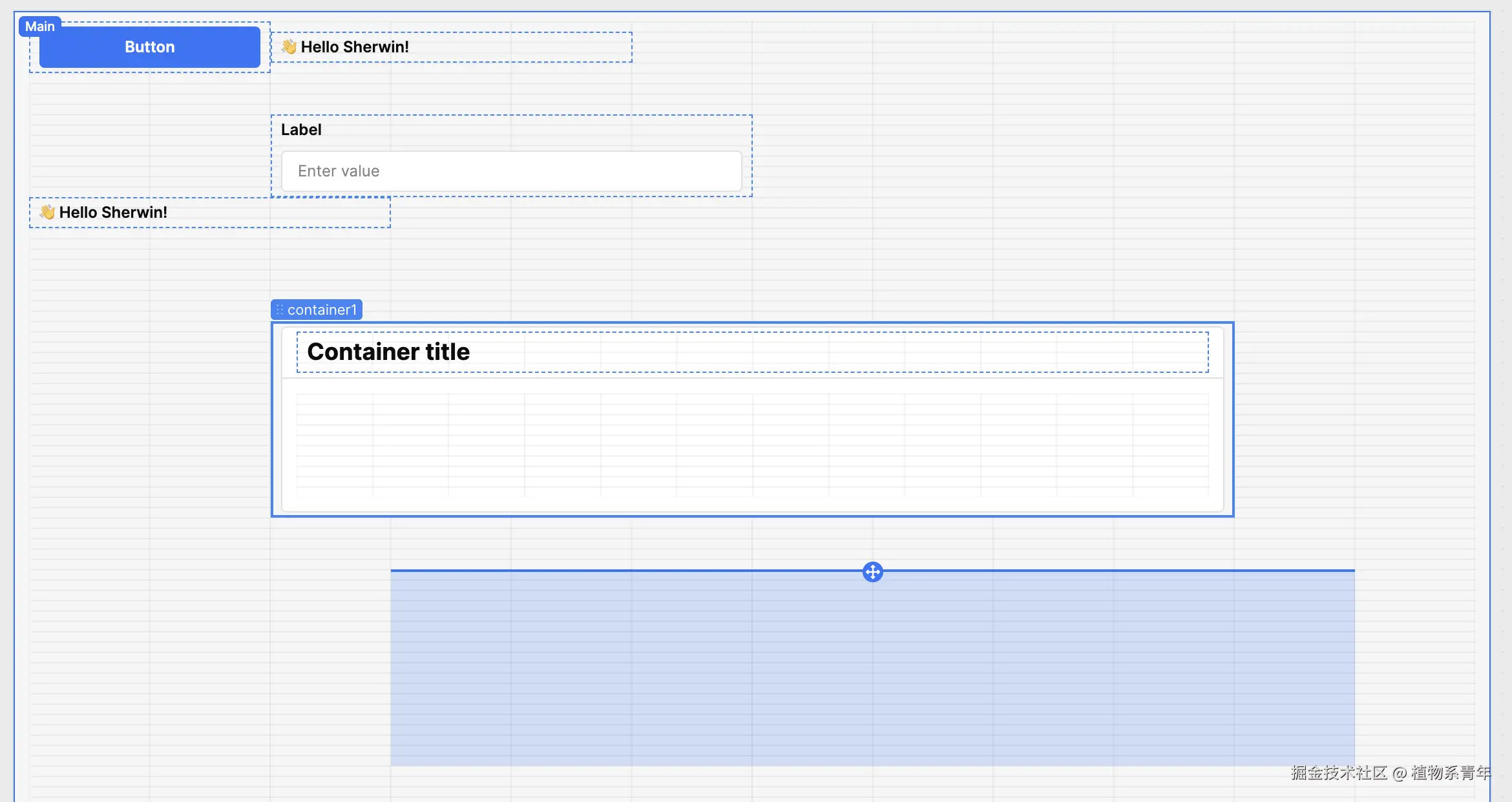Click the watermark text at bottom right
This screenshot has width=1512, height=802.
pos(1391,773)
